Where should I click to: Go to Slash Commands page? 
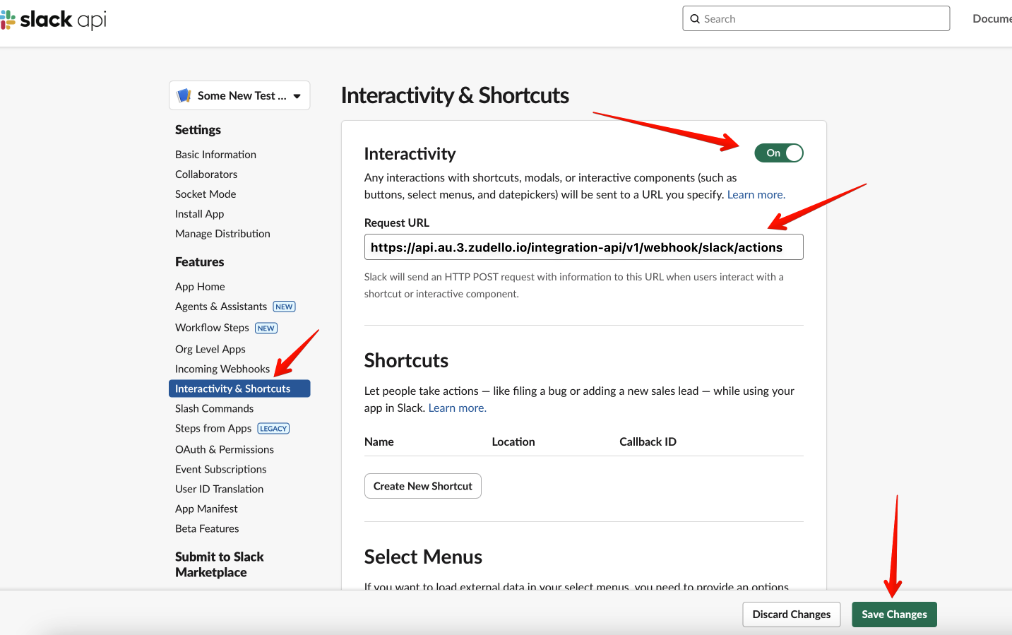(214, 409)
